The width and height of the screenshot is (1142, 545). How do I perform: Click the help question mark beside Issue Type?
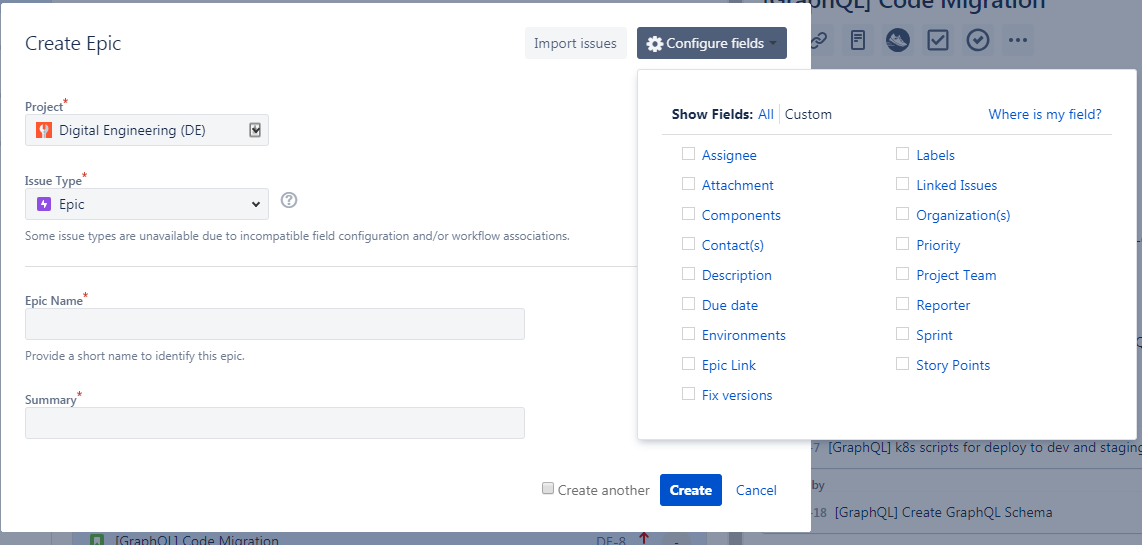coord(289,200)
